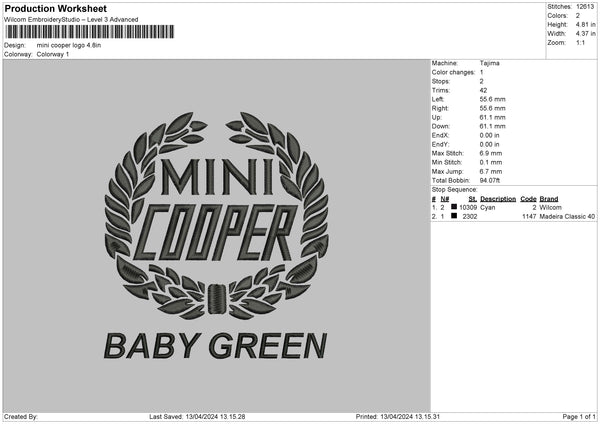Click the Max Jump value 6.7 mm
Screen dimensions: 600x424
[x=491, y=171]
